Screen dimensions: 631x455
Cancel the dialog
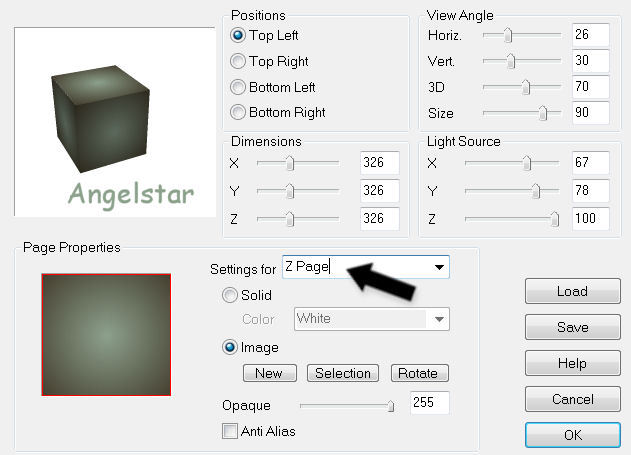click(571, 399)
